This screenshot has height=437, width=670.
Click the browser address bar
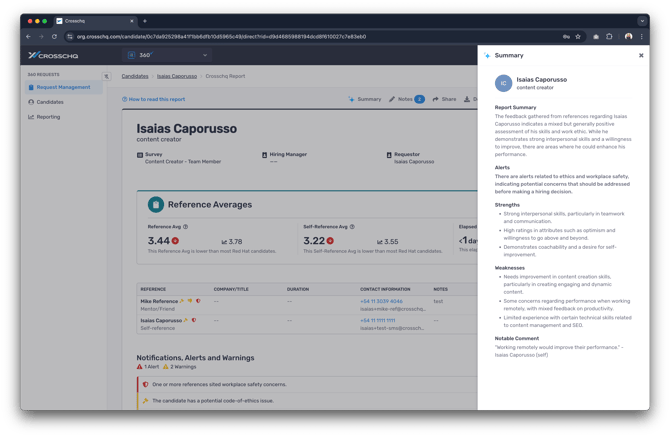pyautogui.click(x=300, y=36)
